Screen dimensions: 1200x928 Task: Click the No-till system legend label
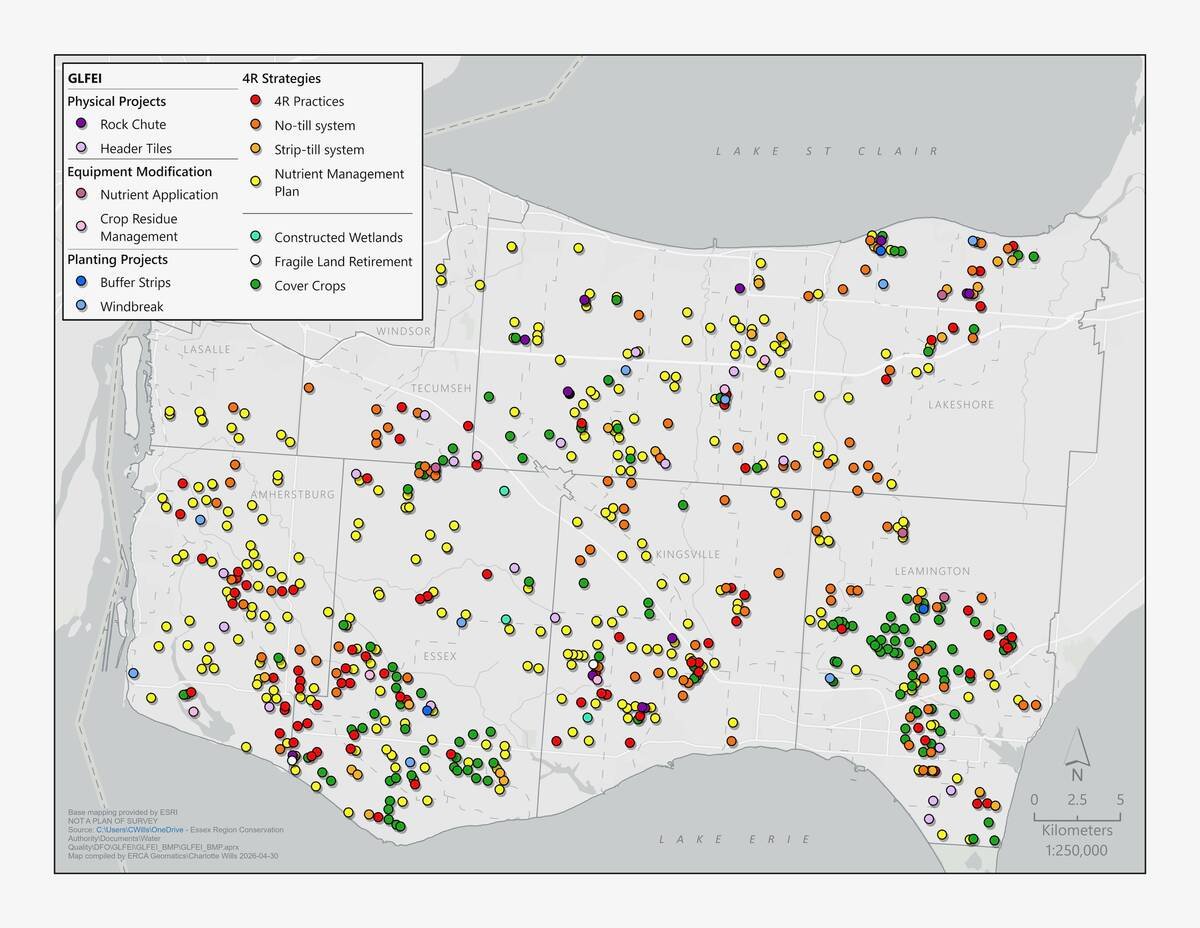(315, 125)
